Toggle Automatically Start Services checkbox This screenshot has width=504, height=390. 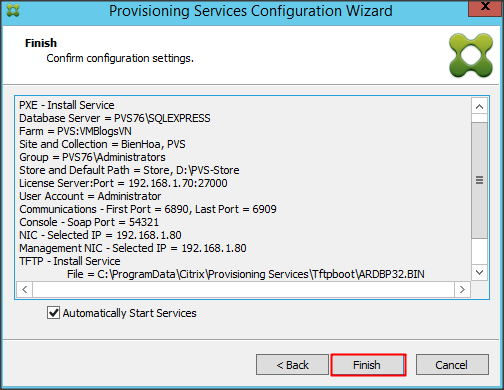point(53,313)
